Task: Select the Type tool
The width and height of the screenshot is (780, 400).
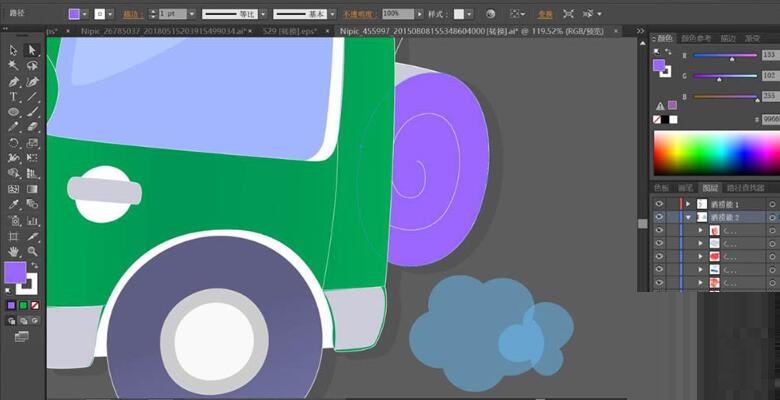Action: point(14,97)
